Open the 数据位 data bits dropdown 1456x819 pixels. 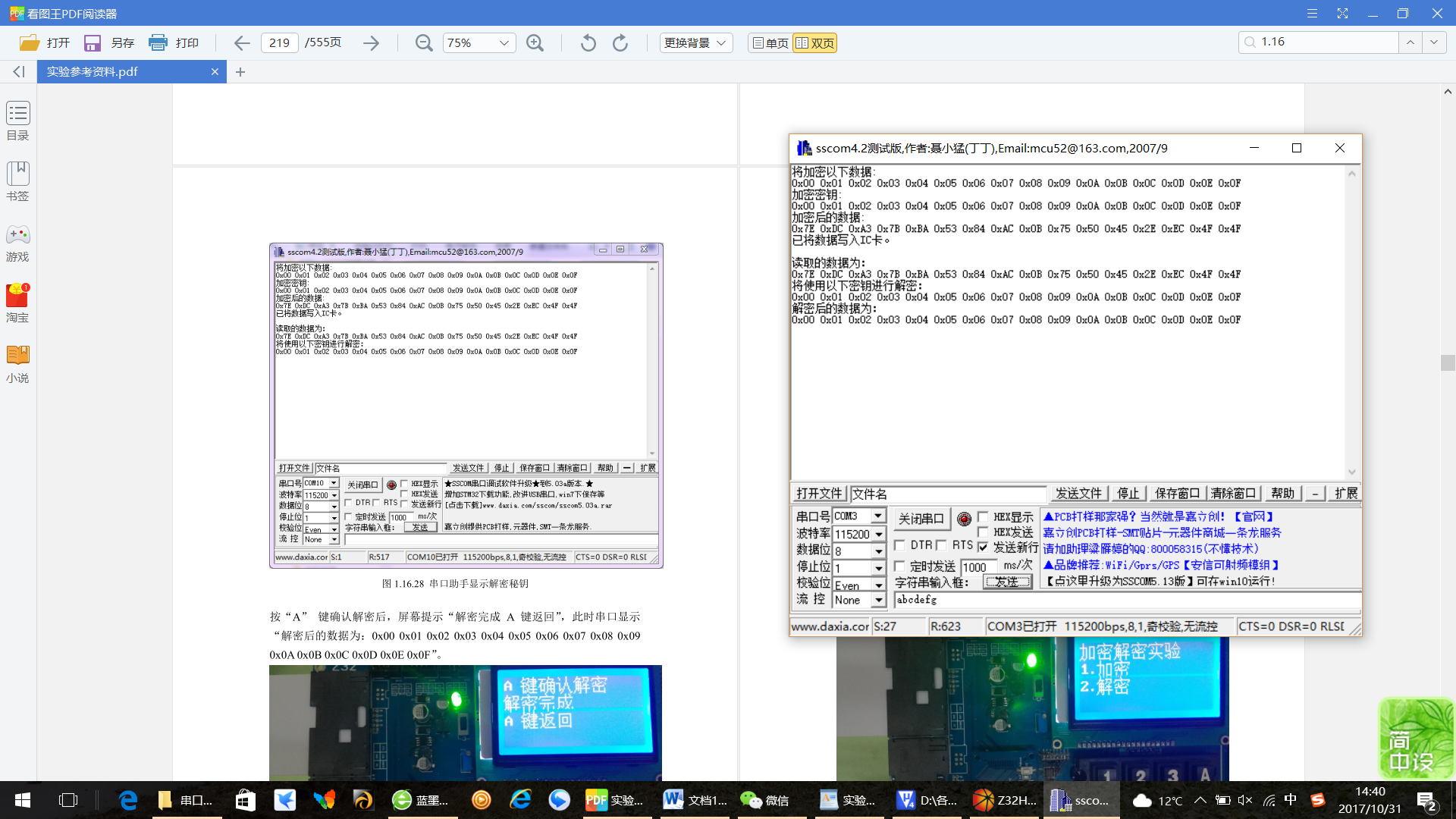coord(878,551)
